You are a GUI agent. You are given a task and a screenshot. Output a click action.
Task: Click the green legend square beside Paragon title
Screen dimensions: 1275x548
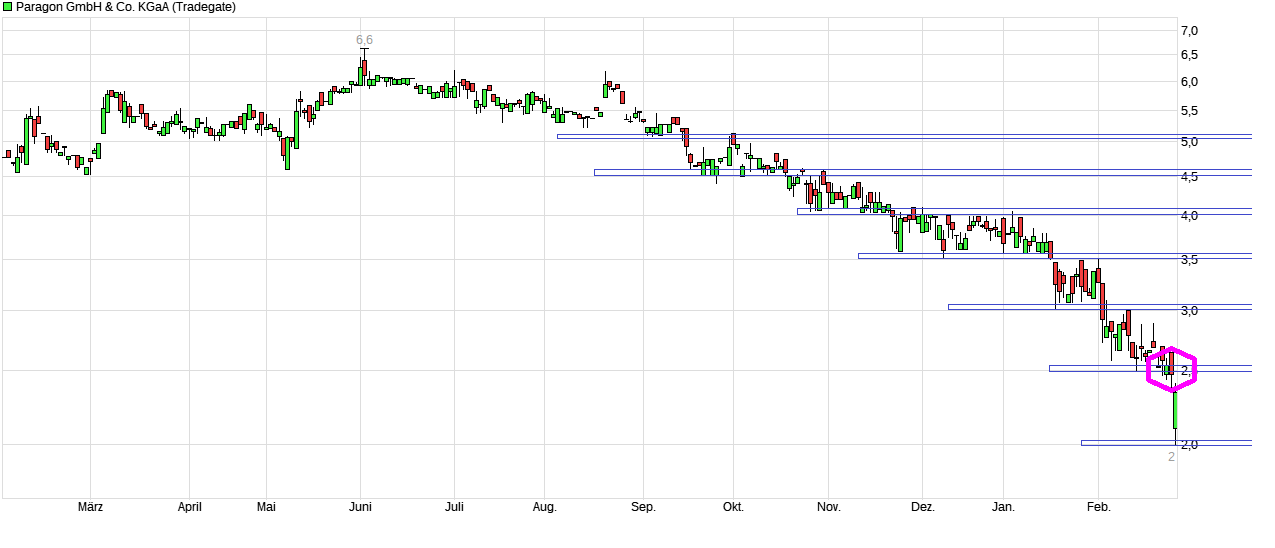[x=8, y=7]
